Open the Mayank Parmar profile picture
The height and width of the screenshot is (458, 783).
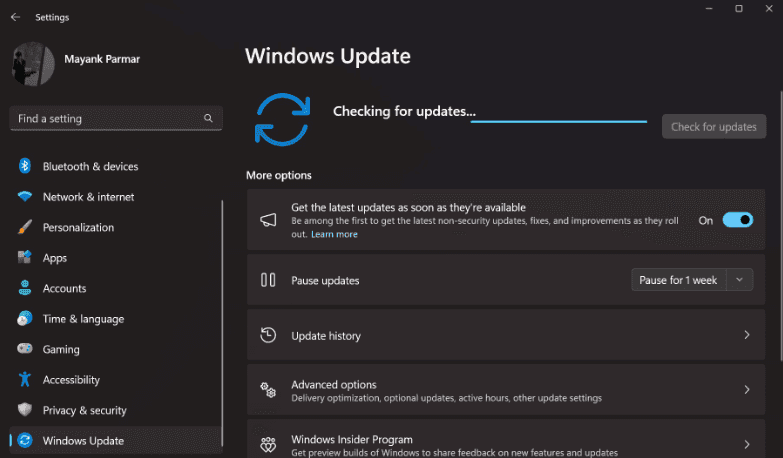click(33, 64)
